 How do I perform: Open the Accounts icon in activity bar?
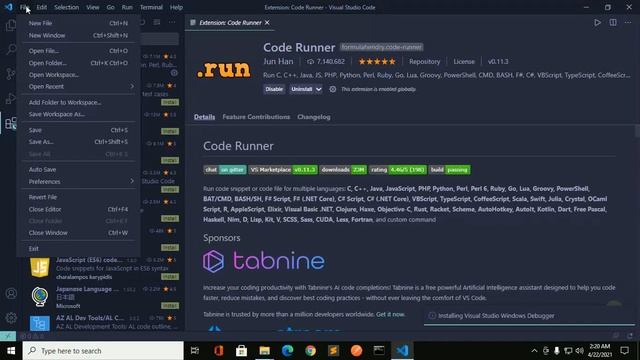[x=11, y=293]
